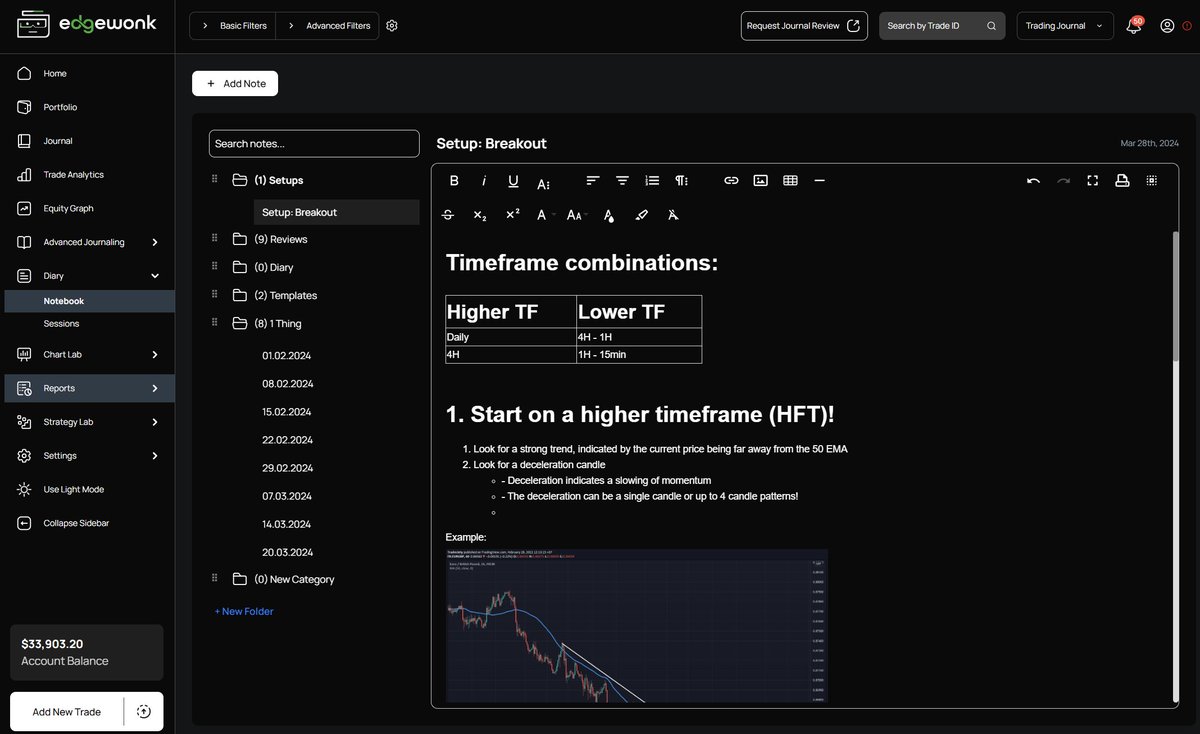Click the + New Folder link
This screenshot has width=1200, height=734.
244,611
